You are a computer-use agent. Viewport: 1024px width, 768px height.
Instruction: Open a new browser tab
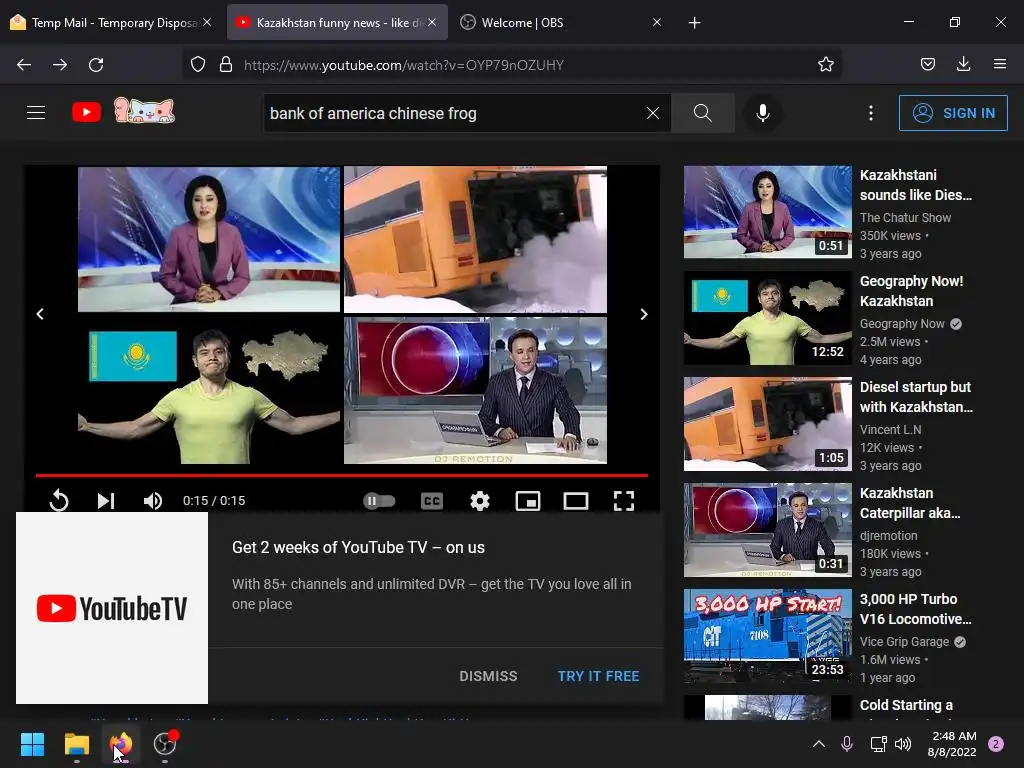(x=694, y=23)
